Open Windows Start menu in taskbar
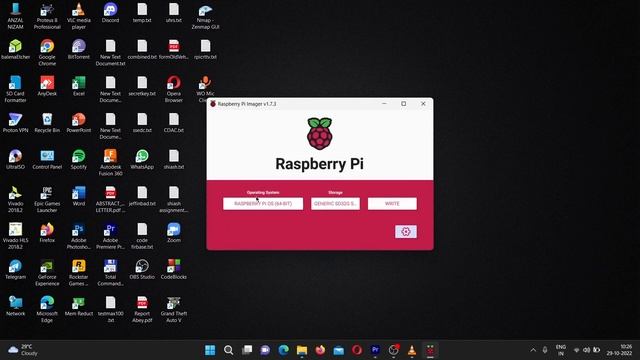Image resolution: width=640 pixels, height=360 pixels. point(210,350)
